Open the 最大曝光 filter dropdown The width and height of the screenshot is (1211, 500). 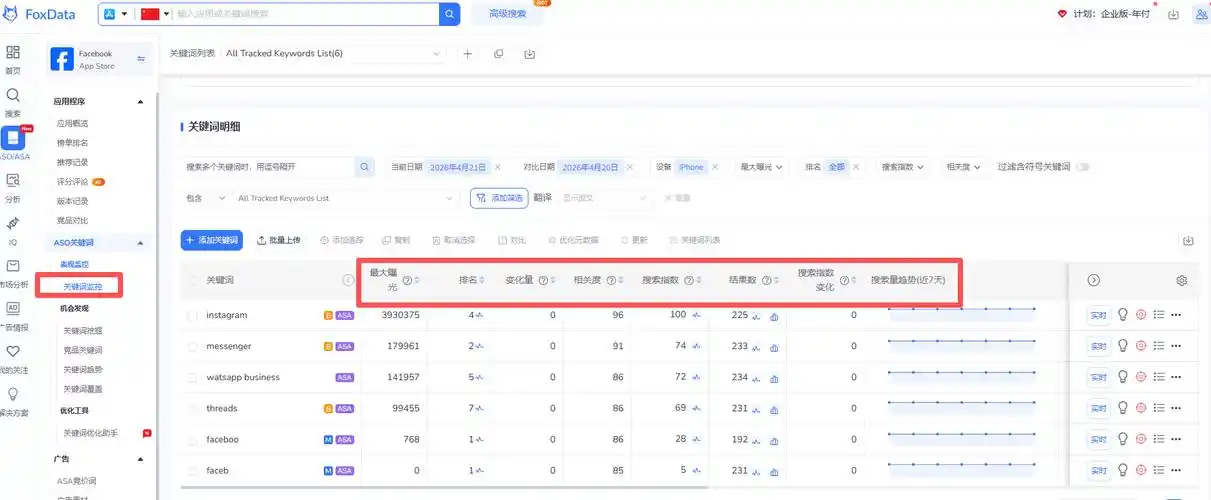[x=761, y=167]
